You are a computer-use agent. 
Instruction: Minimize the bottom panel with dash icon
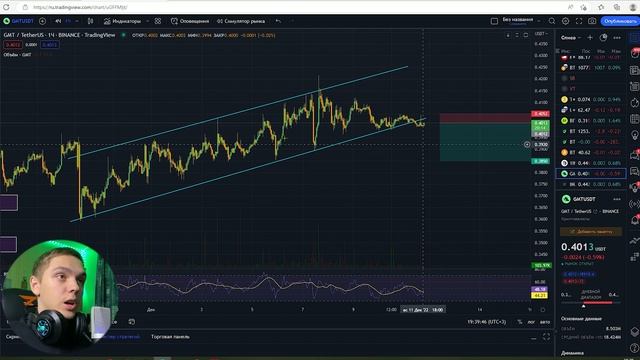pyautogui.click(x=533, y=338)
